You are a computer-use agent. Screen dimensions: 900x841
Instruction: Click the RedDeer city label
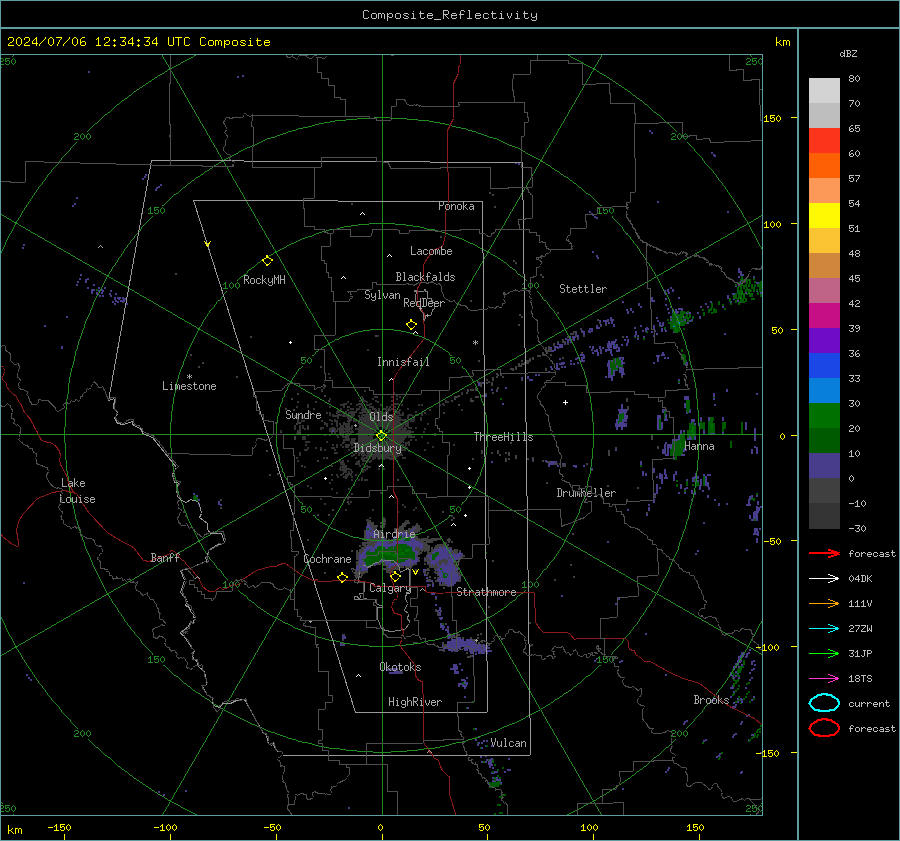pyautogui.click(x=424, y=303)
